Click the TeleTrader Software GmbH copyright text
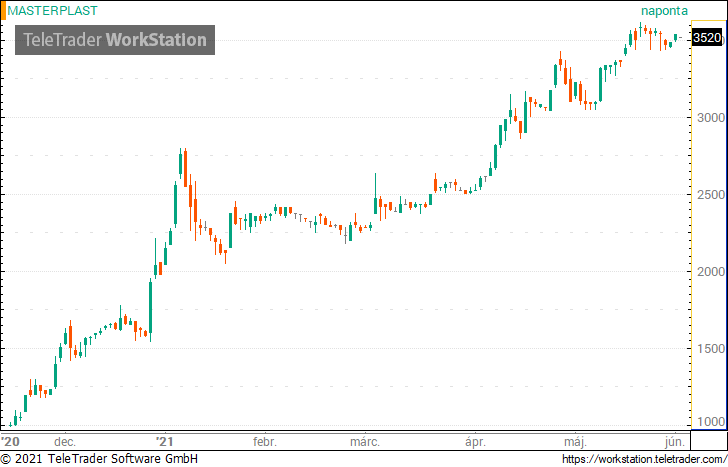Image resolution: width=728 pixels, height=467 pixels. [x=99, y=459]
